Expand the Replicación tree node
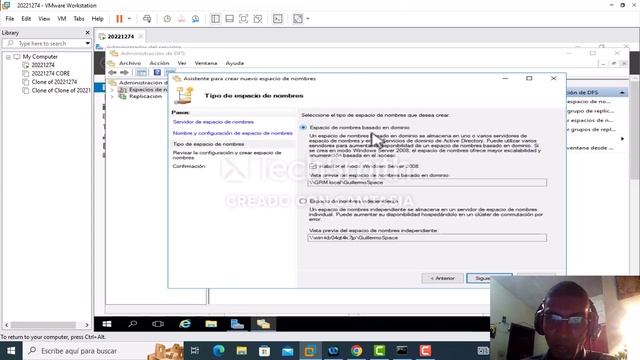Screen dimensions: 640x360 tap(112, 97)
